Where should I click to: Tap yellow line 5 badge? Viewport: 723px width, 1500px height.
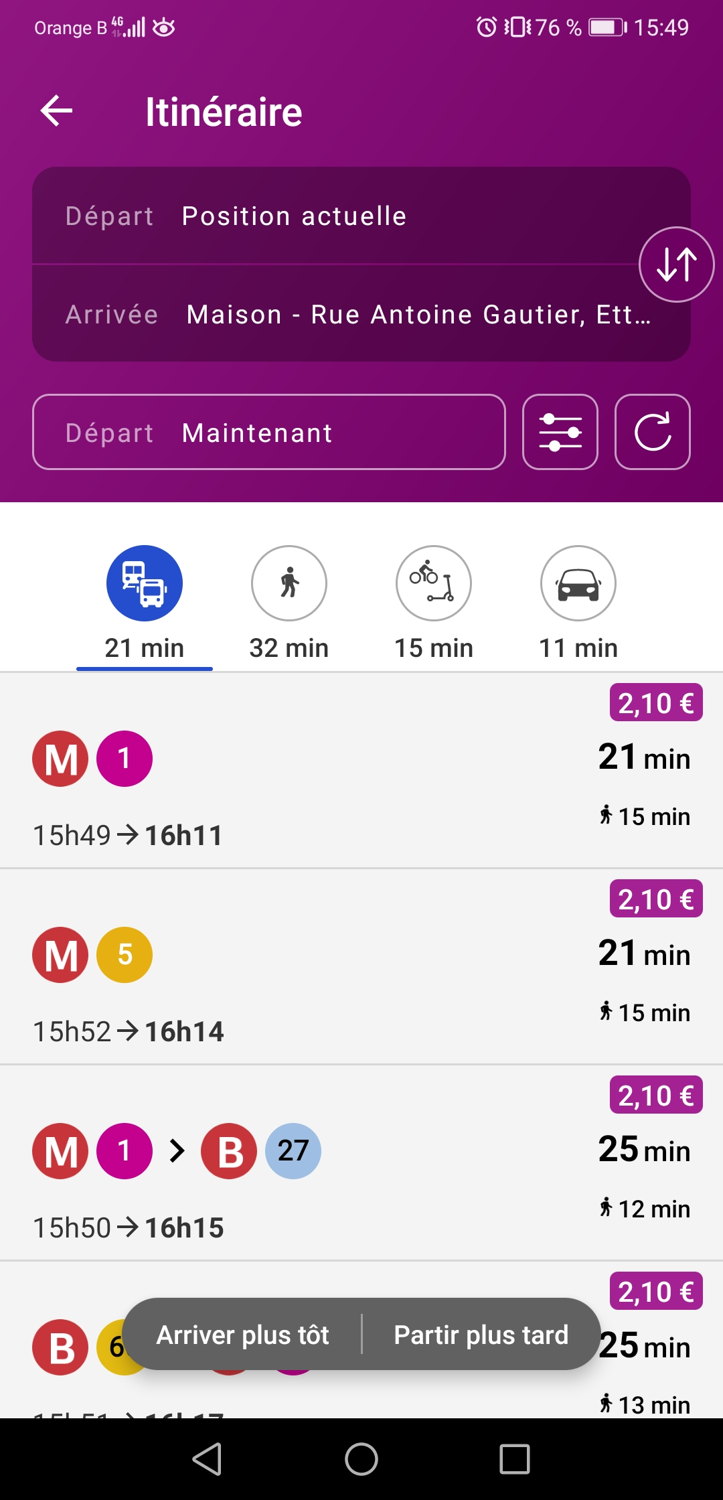[125, 955]
